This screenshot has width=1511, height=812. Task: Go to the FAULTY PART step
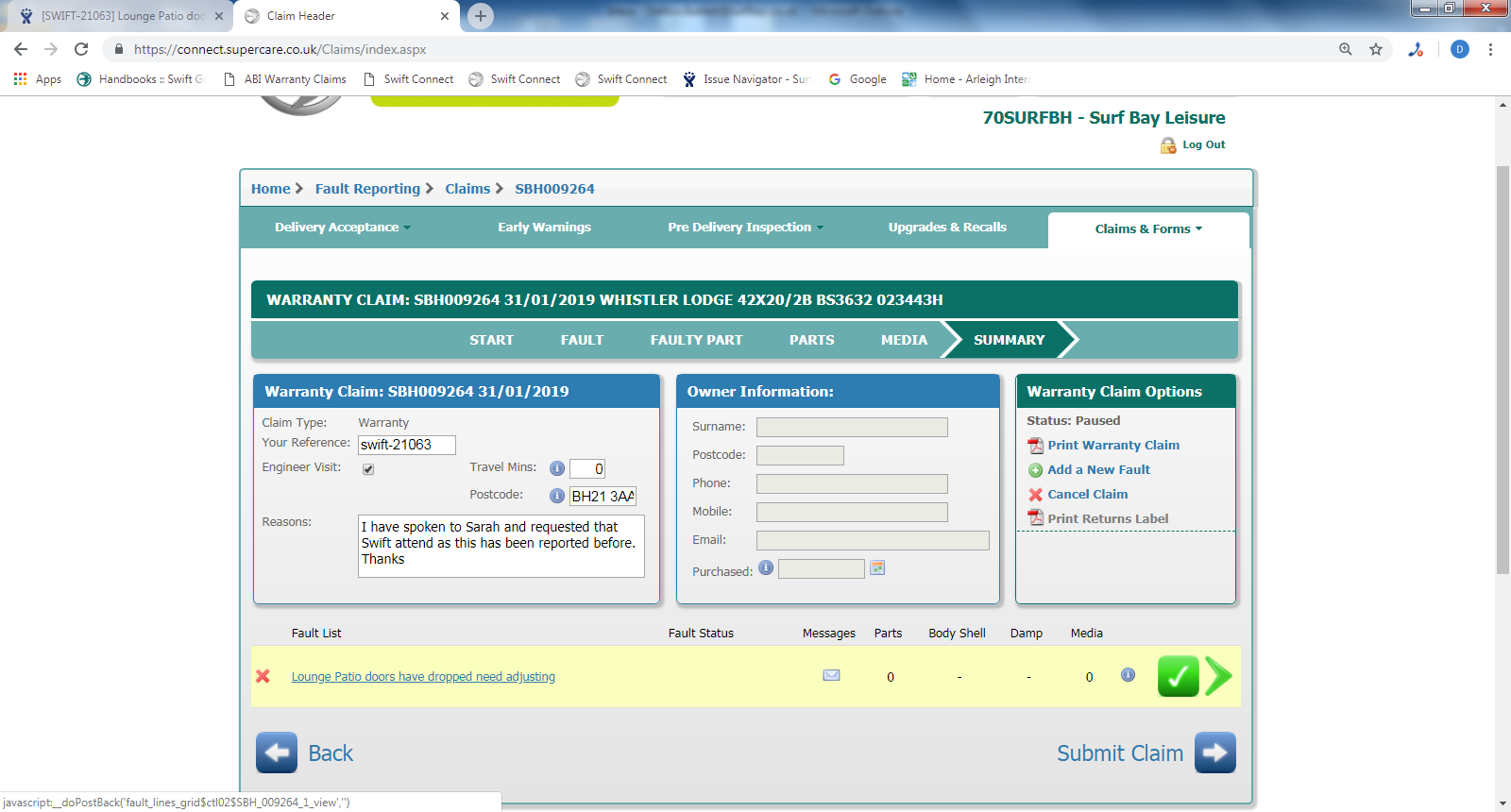696,340
